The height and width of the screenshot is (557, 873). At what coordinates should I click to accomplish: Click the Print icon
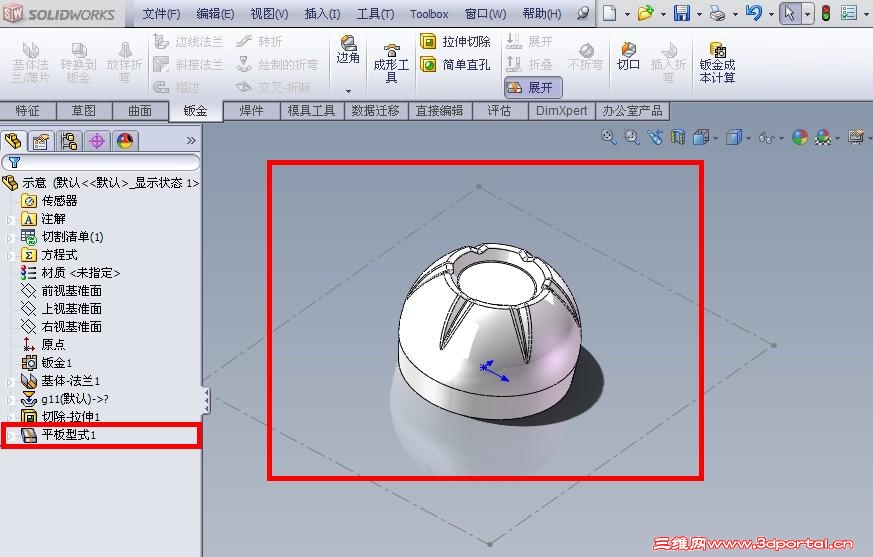[x=718, y=13]
